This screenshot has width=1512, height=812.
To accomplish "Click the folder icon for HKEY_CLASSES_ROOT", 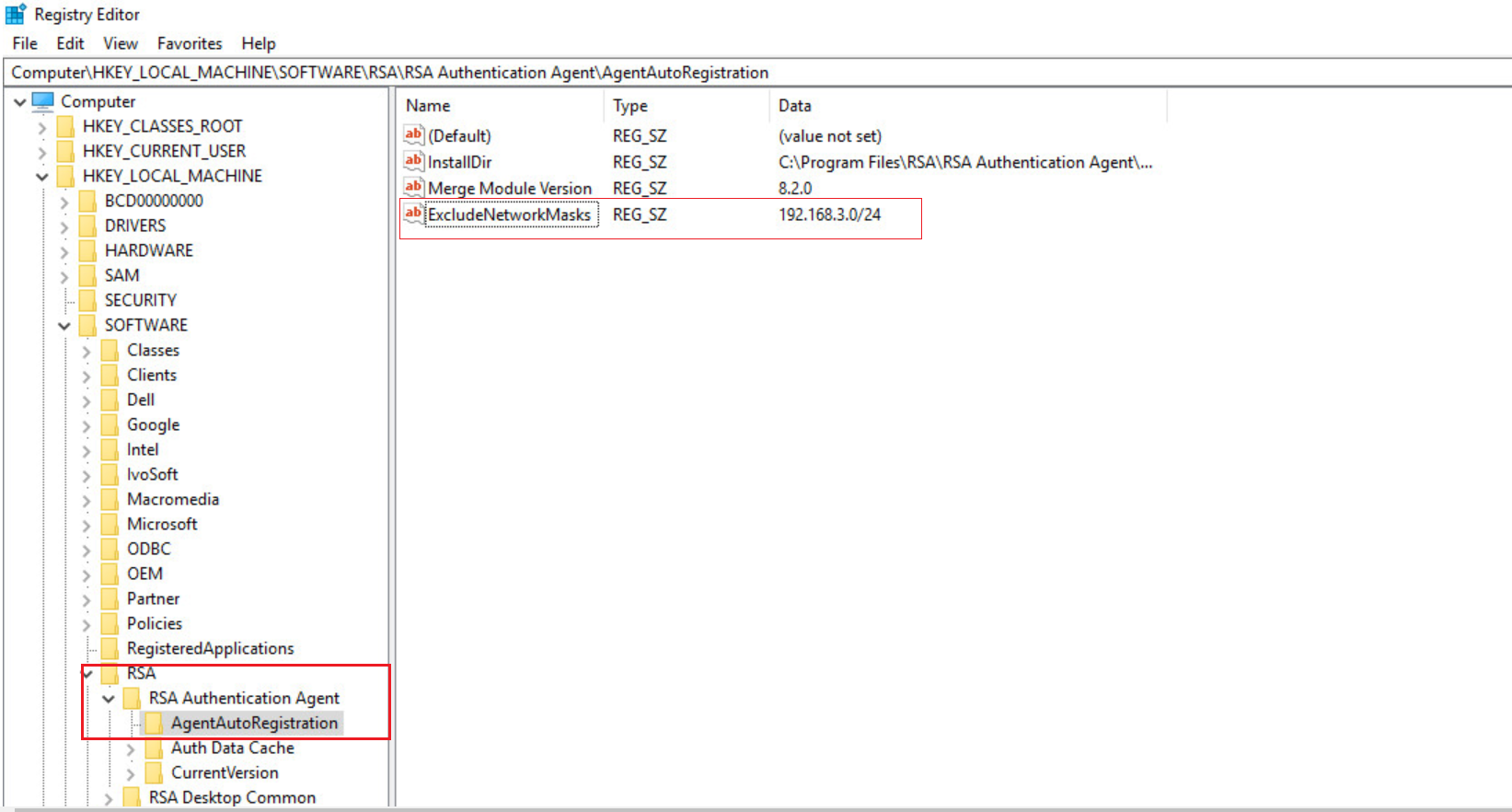I will [x=66, y=126].
